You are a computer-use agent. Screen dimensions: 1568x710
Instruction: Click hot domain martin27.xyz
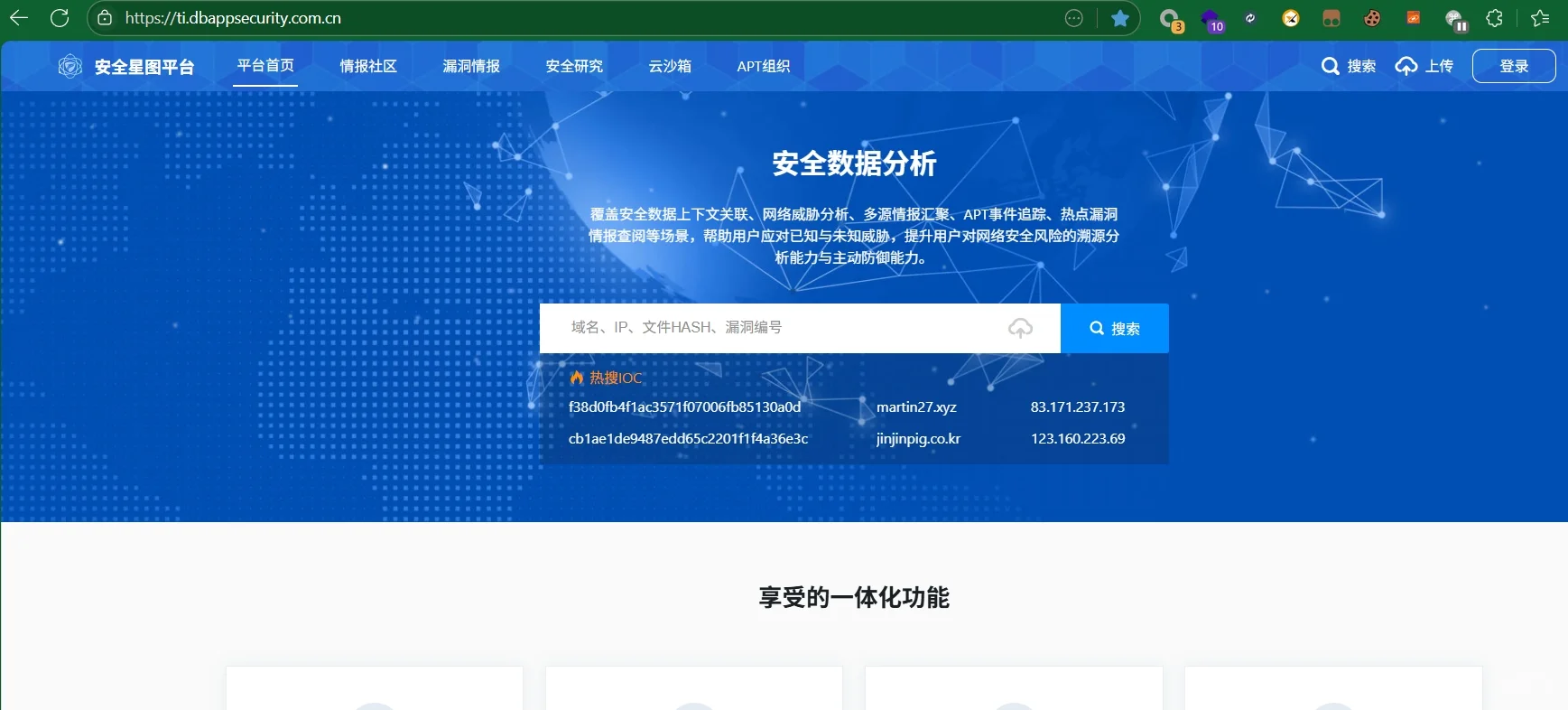click(x=916, y=406)
